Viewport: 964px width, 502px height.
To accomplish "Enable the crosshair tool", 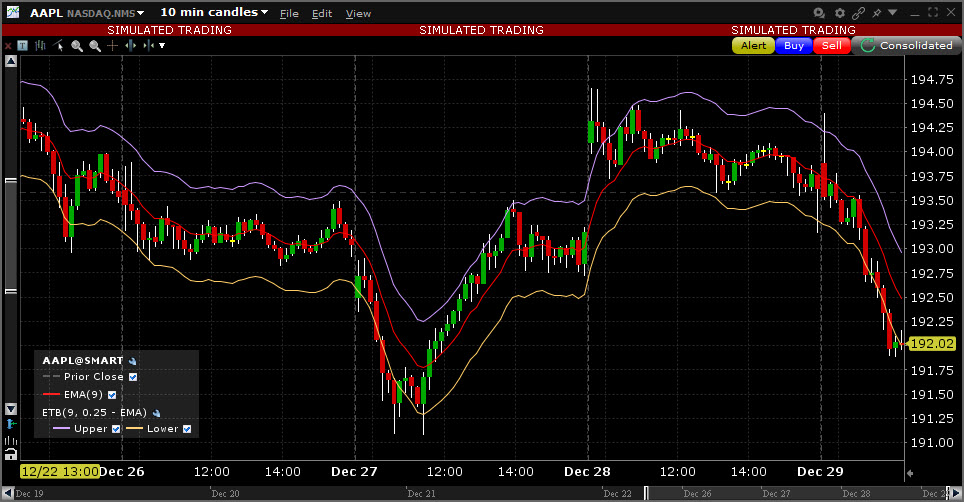I will (113, 45).
